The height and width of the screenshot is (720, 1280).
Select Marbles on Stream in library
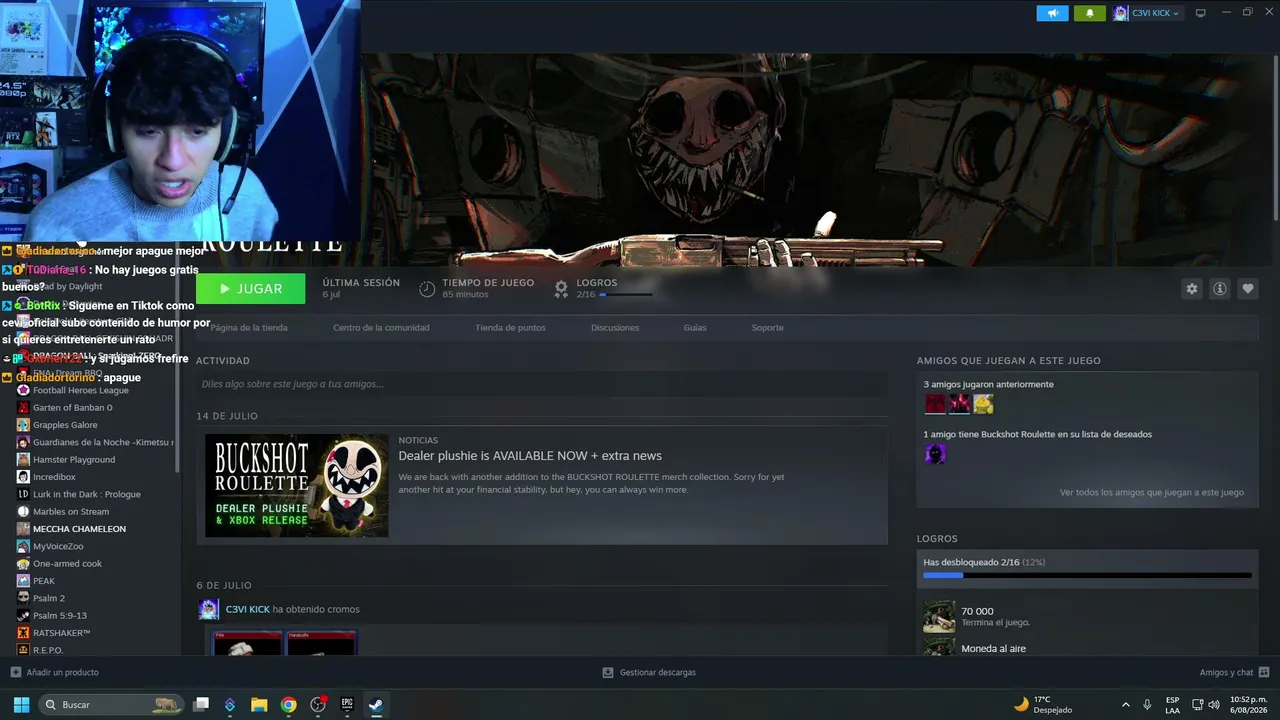tap(71, 512)
